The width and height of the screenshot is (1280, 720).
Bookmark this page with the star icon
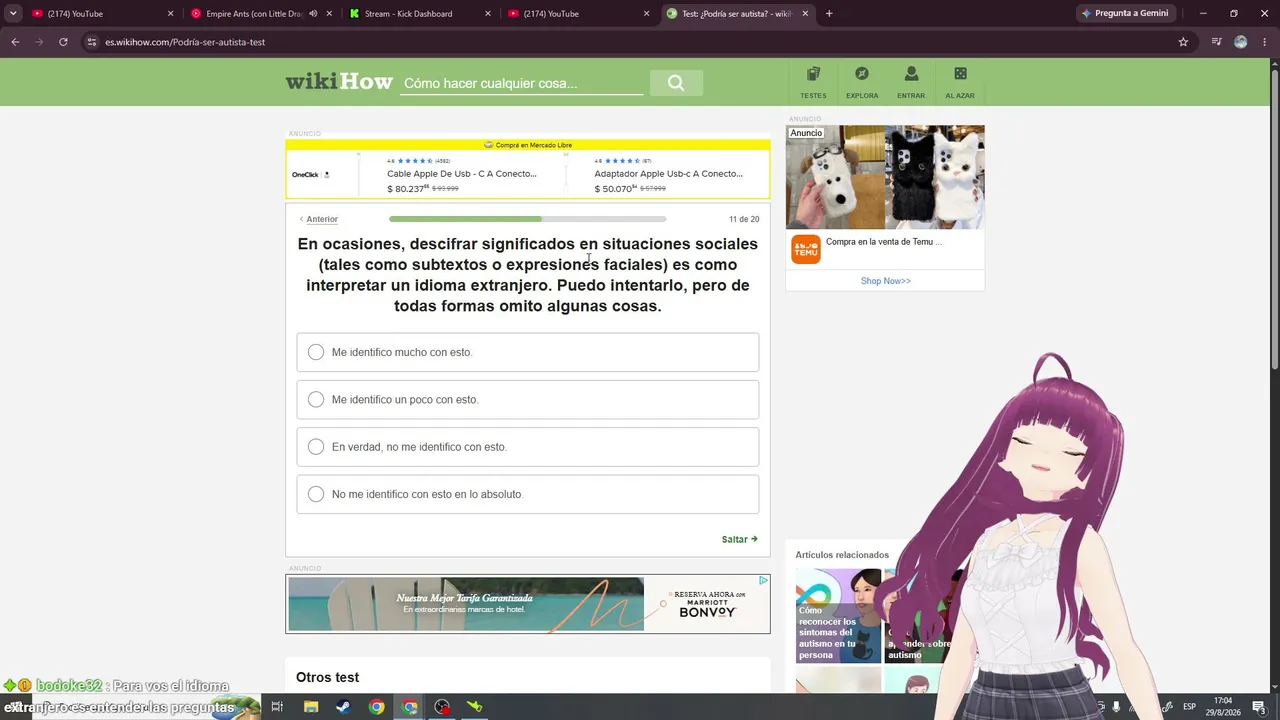click(1183, 42)
